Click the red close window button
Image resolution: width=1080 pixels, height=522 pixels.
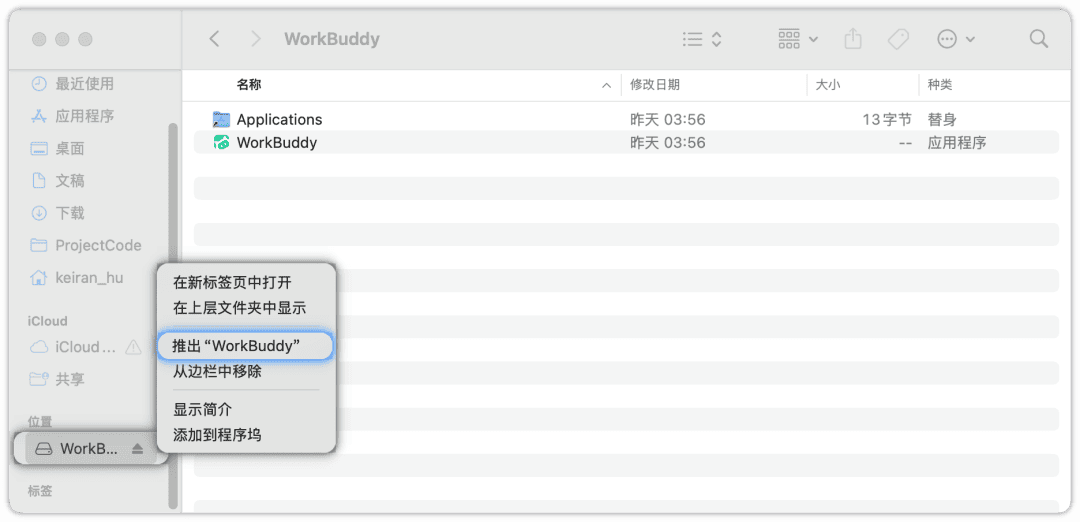tap(39, 39)
